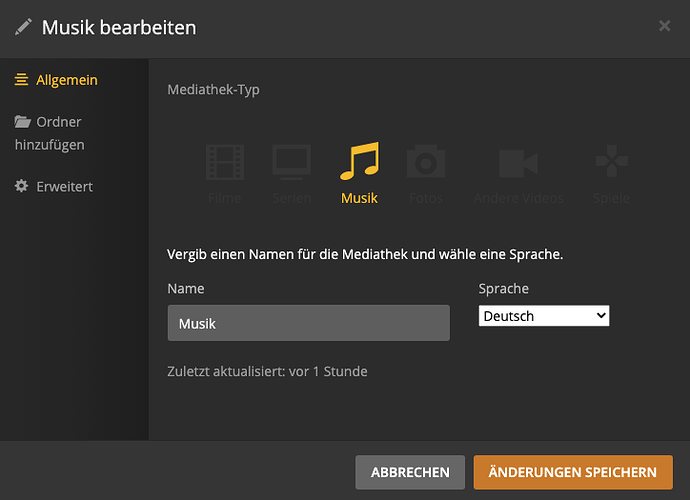Go to the Erweitert settings tab
Viewport: 690px width, 500px height.
65,187
